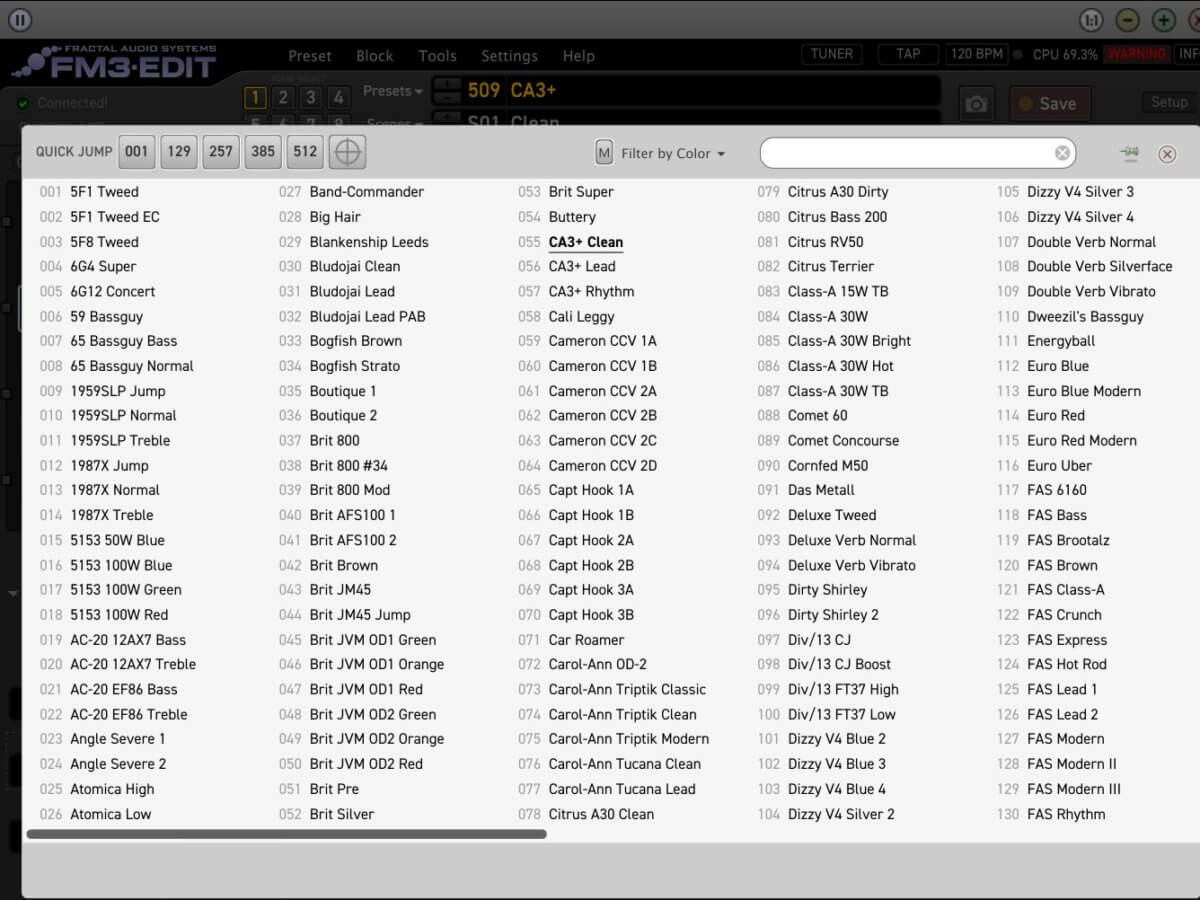Screen dimensions: 1200x900
Task: Click the TUNER button
Action: click(x=832, y=54)
